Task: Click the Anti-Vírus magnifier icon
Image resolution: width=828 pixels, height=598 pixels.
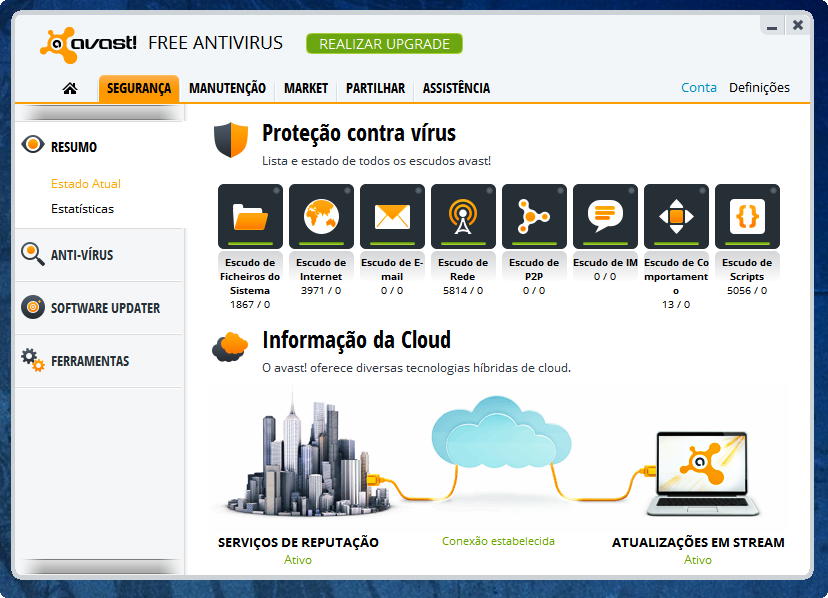Action: [x=33, y=254]
